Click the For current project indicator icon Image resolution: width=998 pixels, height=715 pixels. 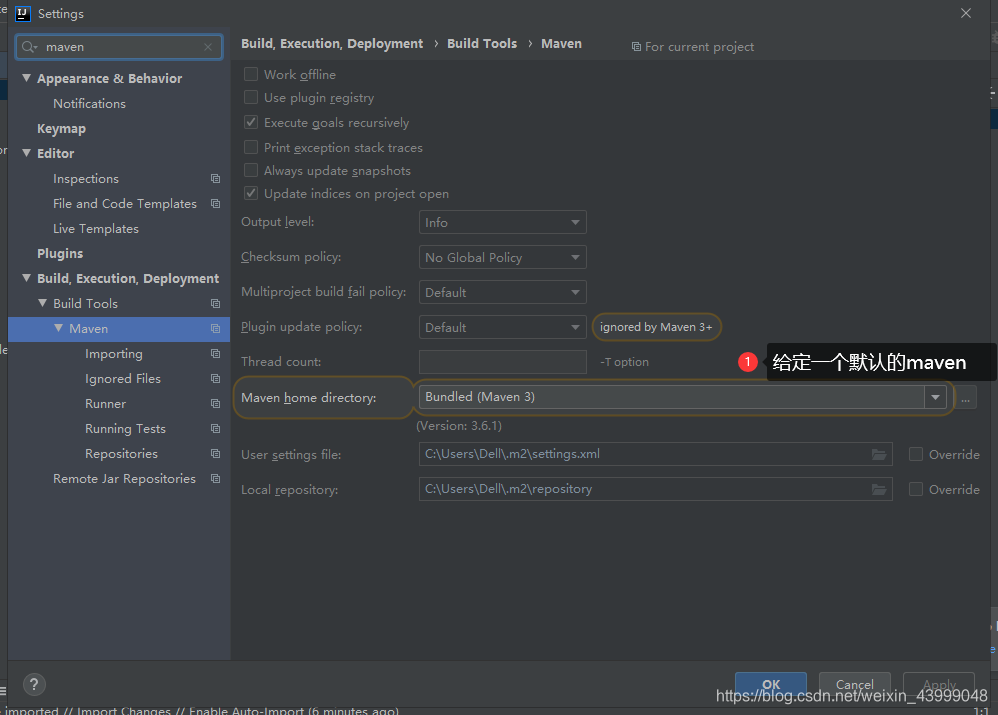(636, 46)
